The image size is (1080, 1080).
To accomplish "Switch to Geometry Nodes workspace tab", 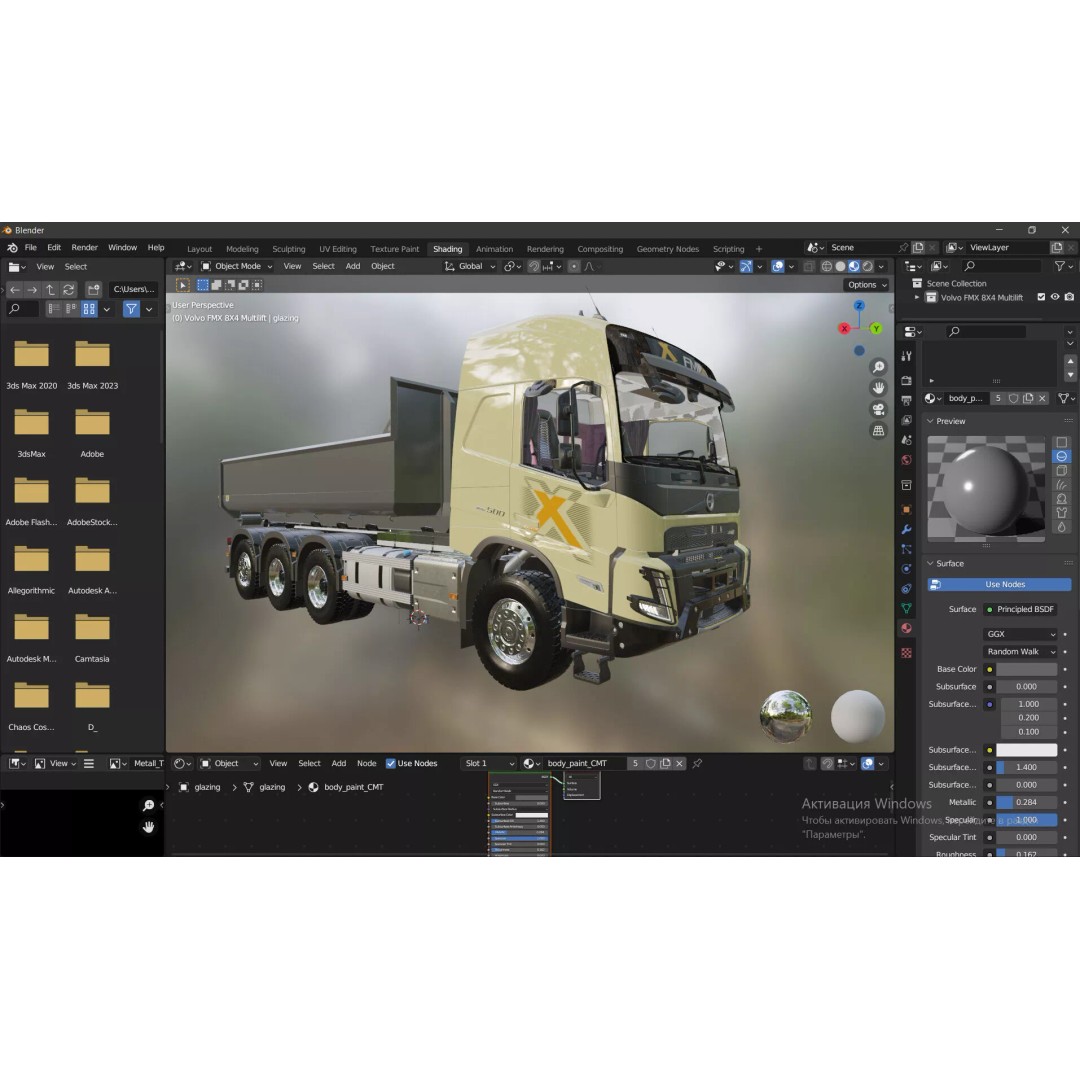I will (x=667, y=249).
